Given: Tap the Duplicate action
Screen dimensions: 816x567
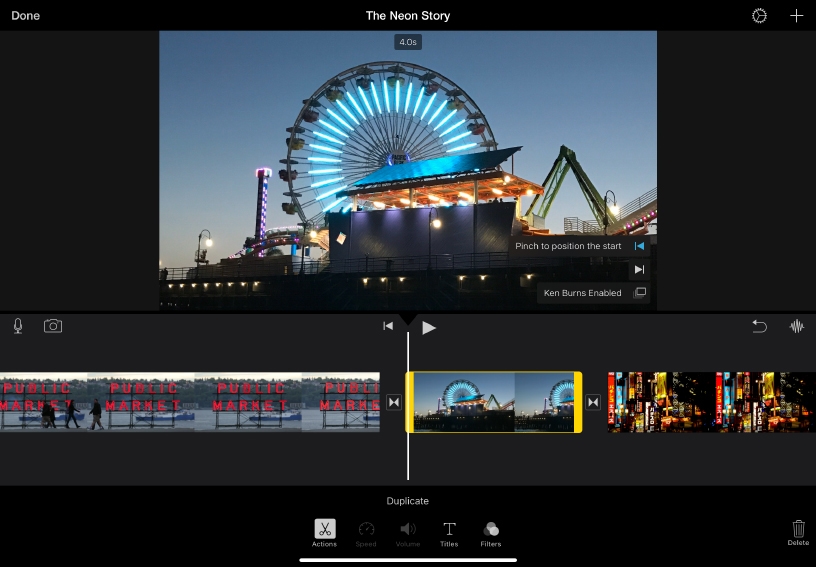Looking at the screenshot, I should (407, 501).
